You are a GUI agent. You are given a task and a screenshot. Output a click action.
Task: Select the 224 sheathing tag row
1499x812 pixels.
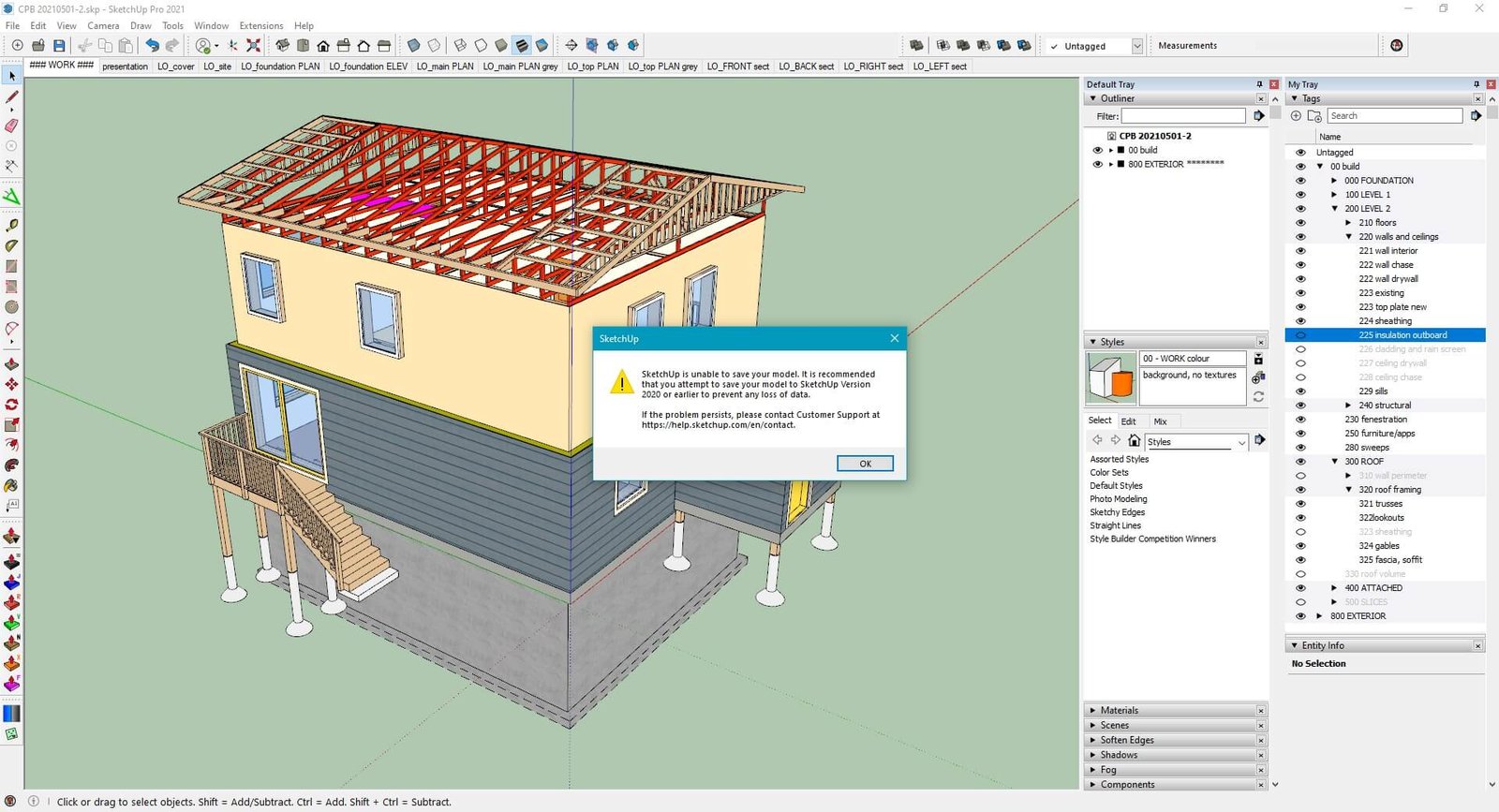click(x=1385, y=321)
